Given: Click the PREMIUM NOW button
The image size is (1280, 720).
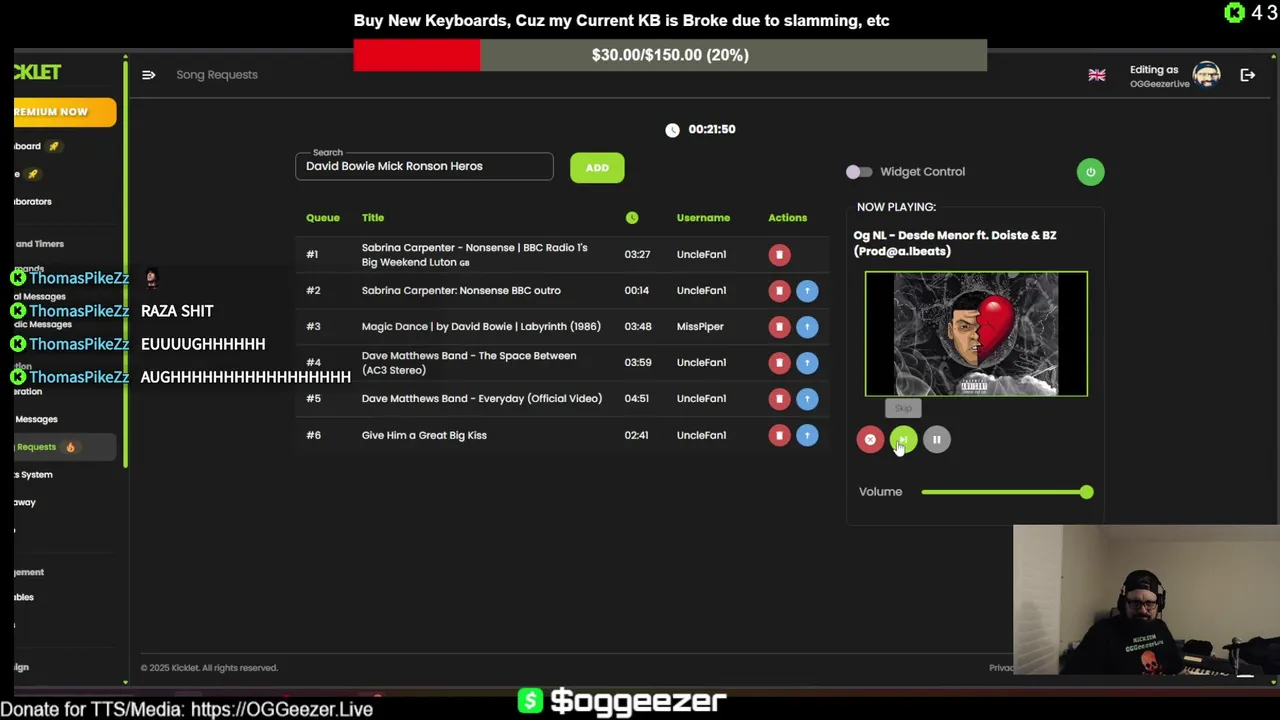Looking at the screenshot, I should coord(65,112).
